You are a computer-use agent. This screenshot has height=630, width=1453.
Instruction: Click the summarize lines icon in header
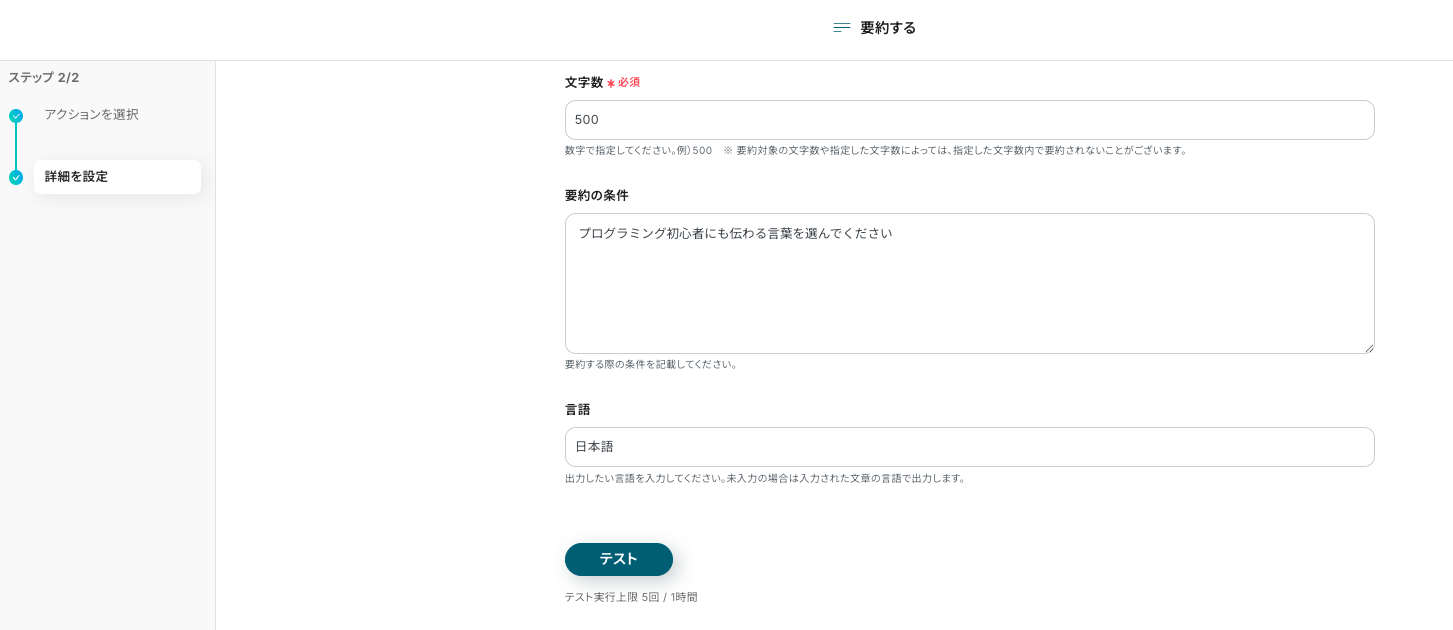click(841, 28)
